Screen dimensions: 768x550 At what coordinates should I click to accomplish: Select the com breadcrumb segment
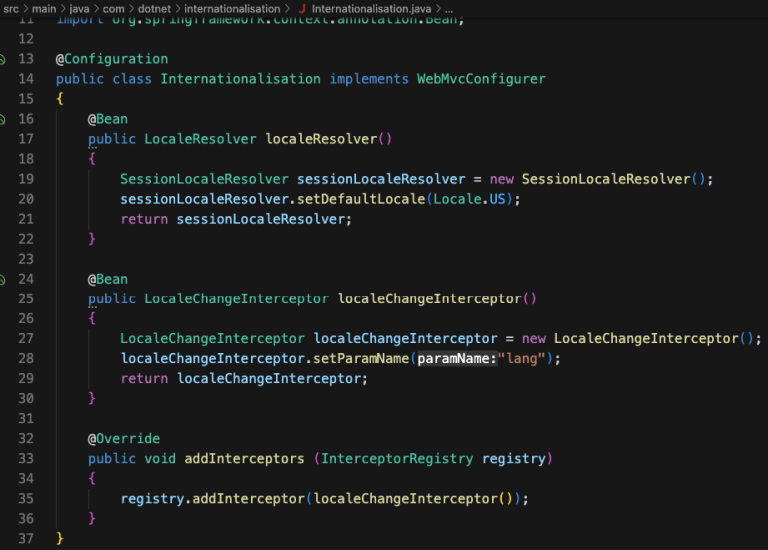113,9
